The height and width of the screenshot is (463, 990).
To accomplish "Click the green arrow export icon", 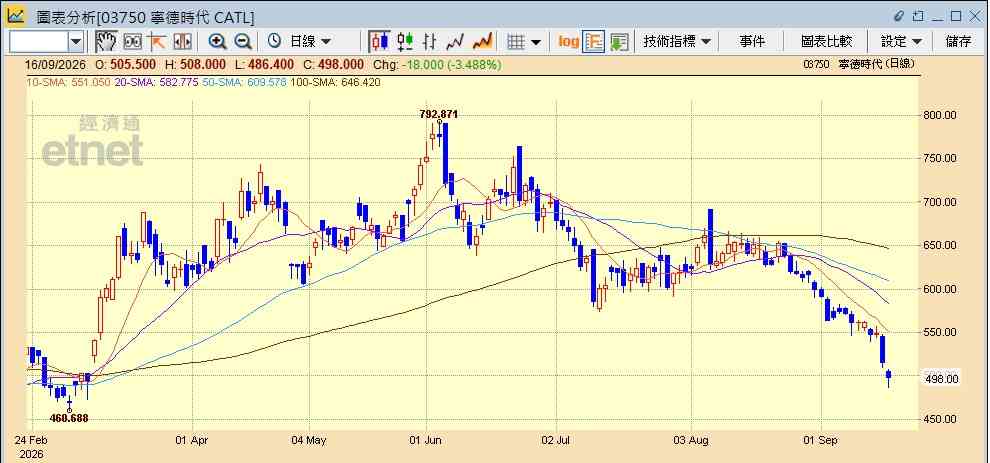I will [619, 42].
